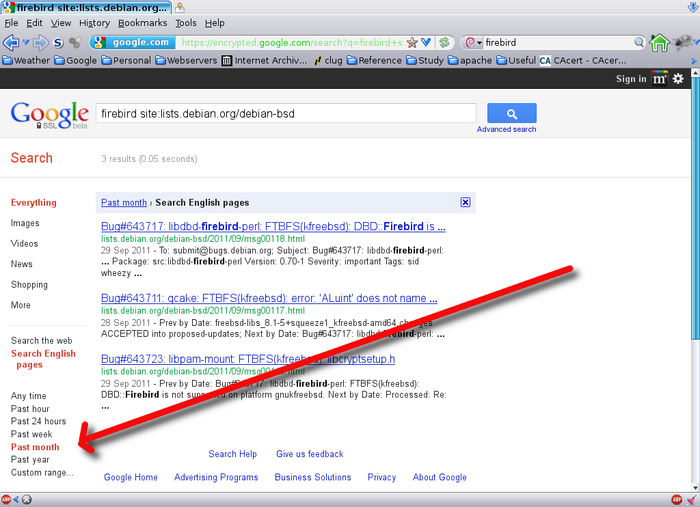The height and width of the screenshot is (507, 700).
Task: Open Bug#643723 libpam-mount result
Action: click(x=248, y=359)
